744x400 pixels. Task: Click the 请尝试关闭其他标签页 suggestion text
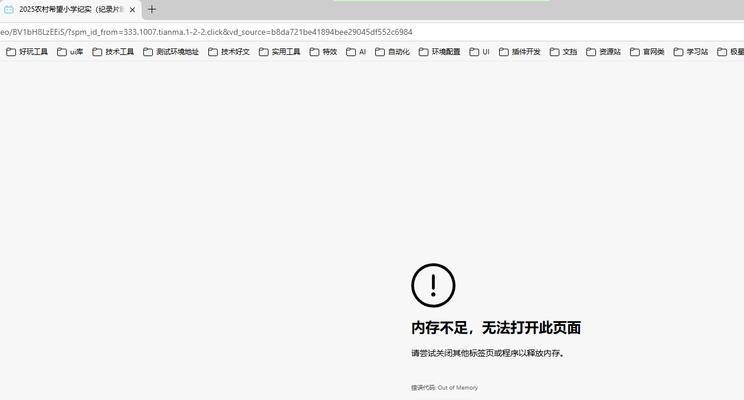pos(488,353)
